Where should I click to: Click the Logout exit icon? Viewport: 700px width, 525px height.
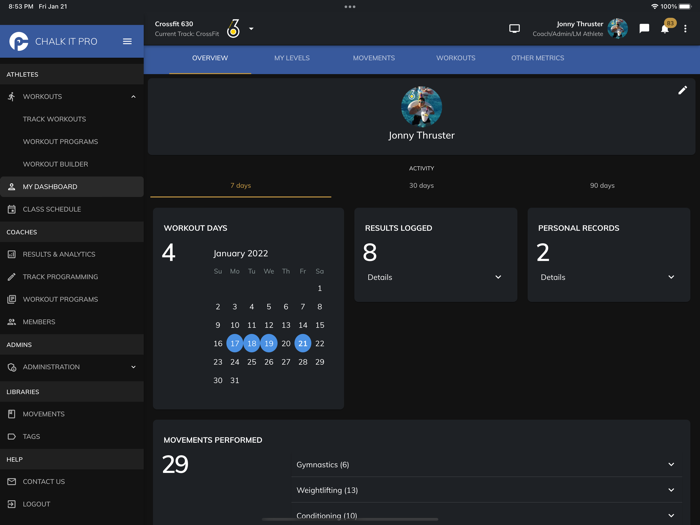(x=12, y=504)
